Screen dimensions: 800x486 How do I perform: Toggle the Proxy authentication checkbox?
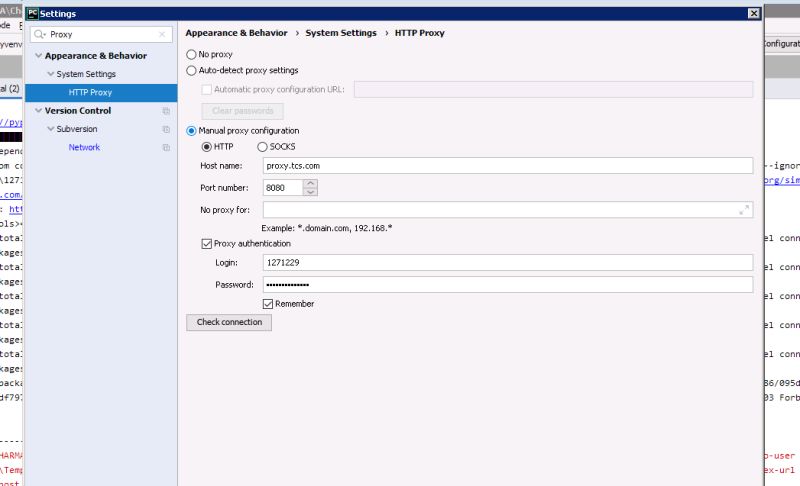207,244
